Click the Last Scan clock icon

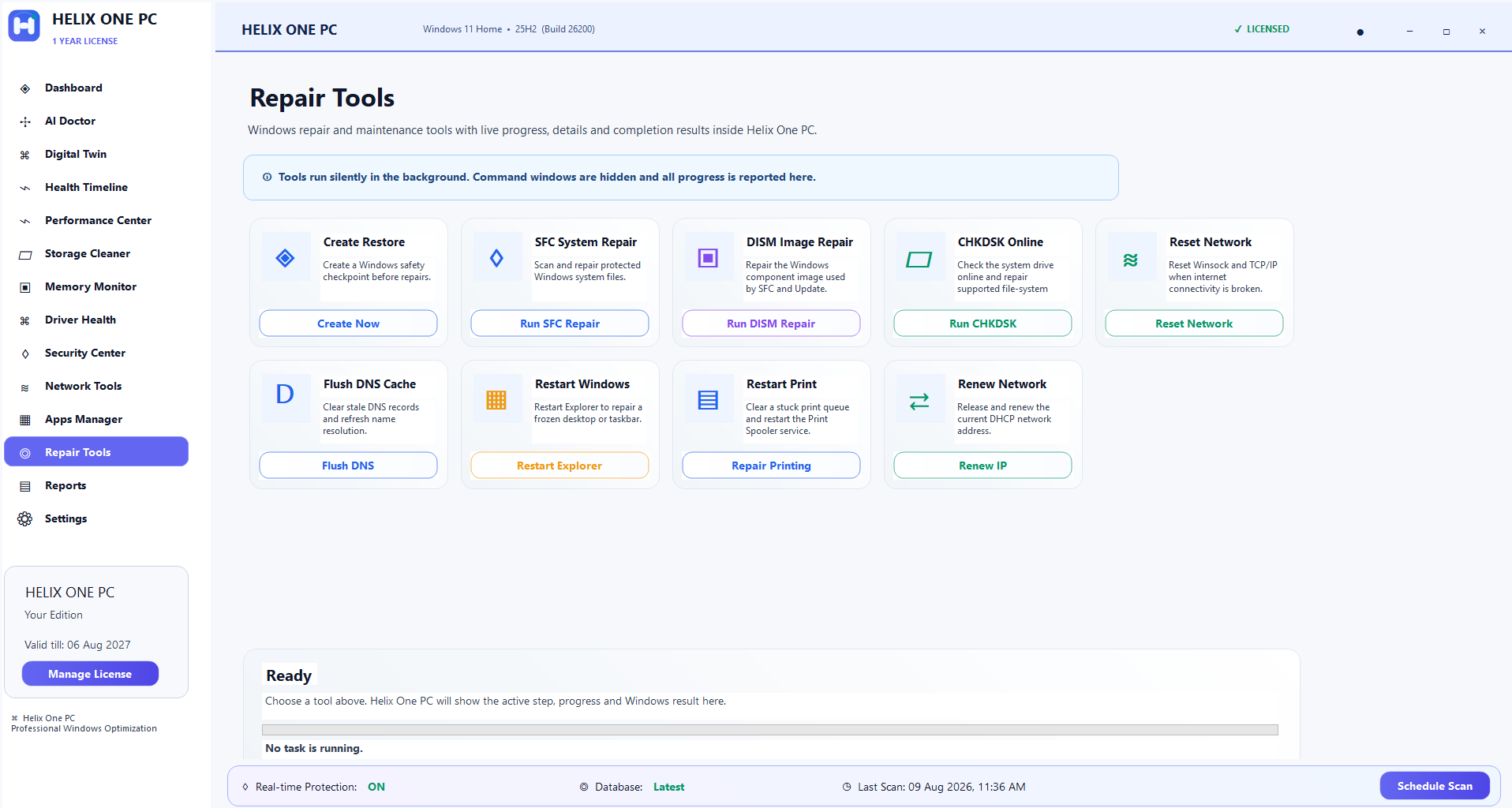pyautogui.click(x=847, y=787)
